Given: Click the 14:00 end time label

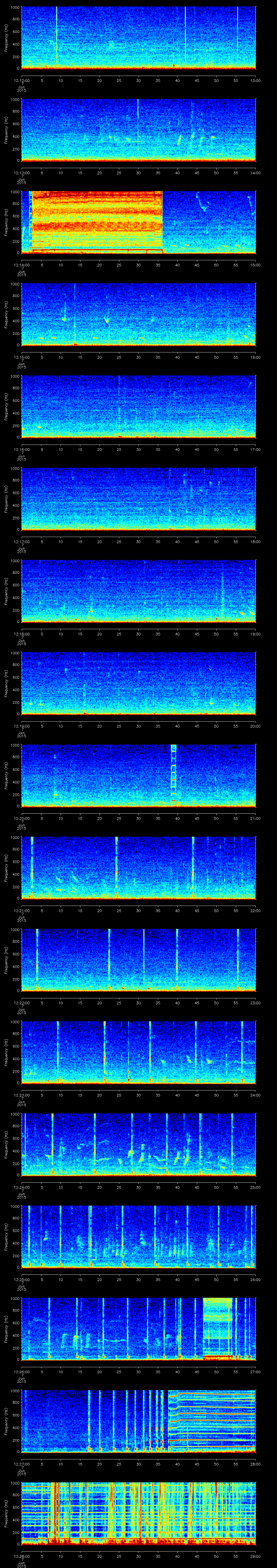Looking at the screenshot, I should [255, 173].
